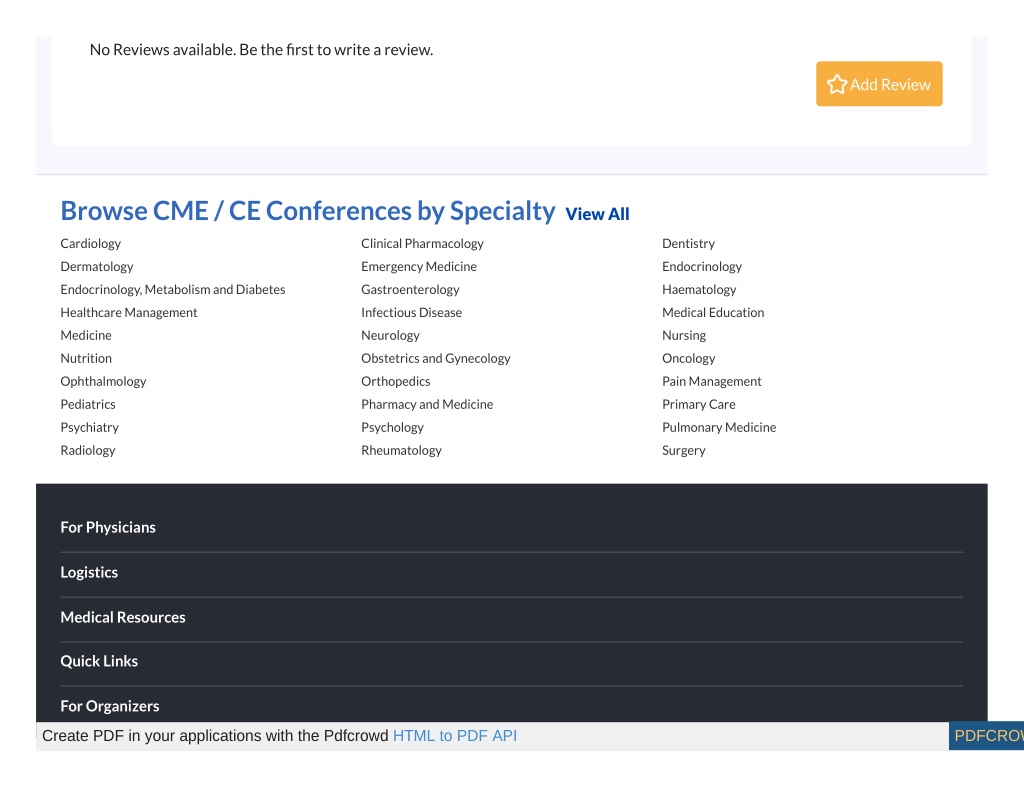The image size is (1024, 791).
Task: Browse Radiology conferences
Action: click(x=88, y=450)
